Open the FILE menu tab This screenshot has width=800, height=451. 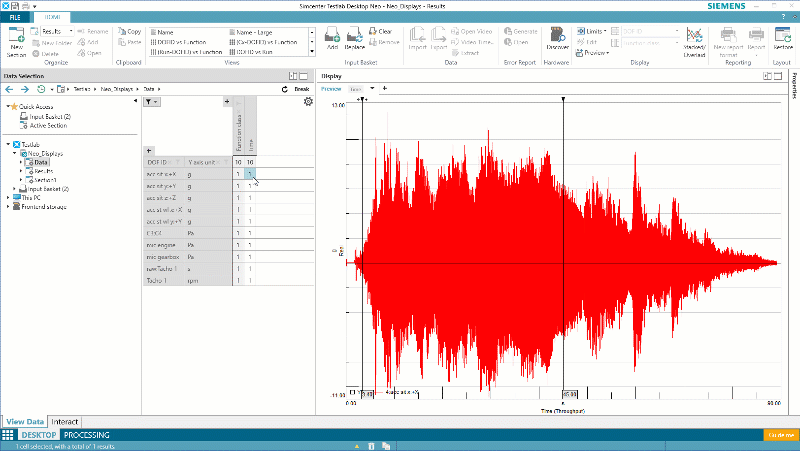pos(16,18)
